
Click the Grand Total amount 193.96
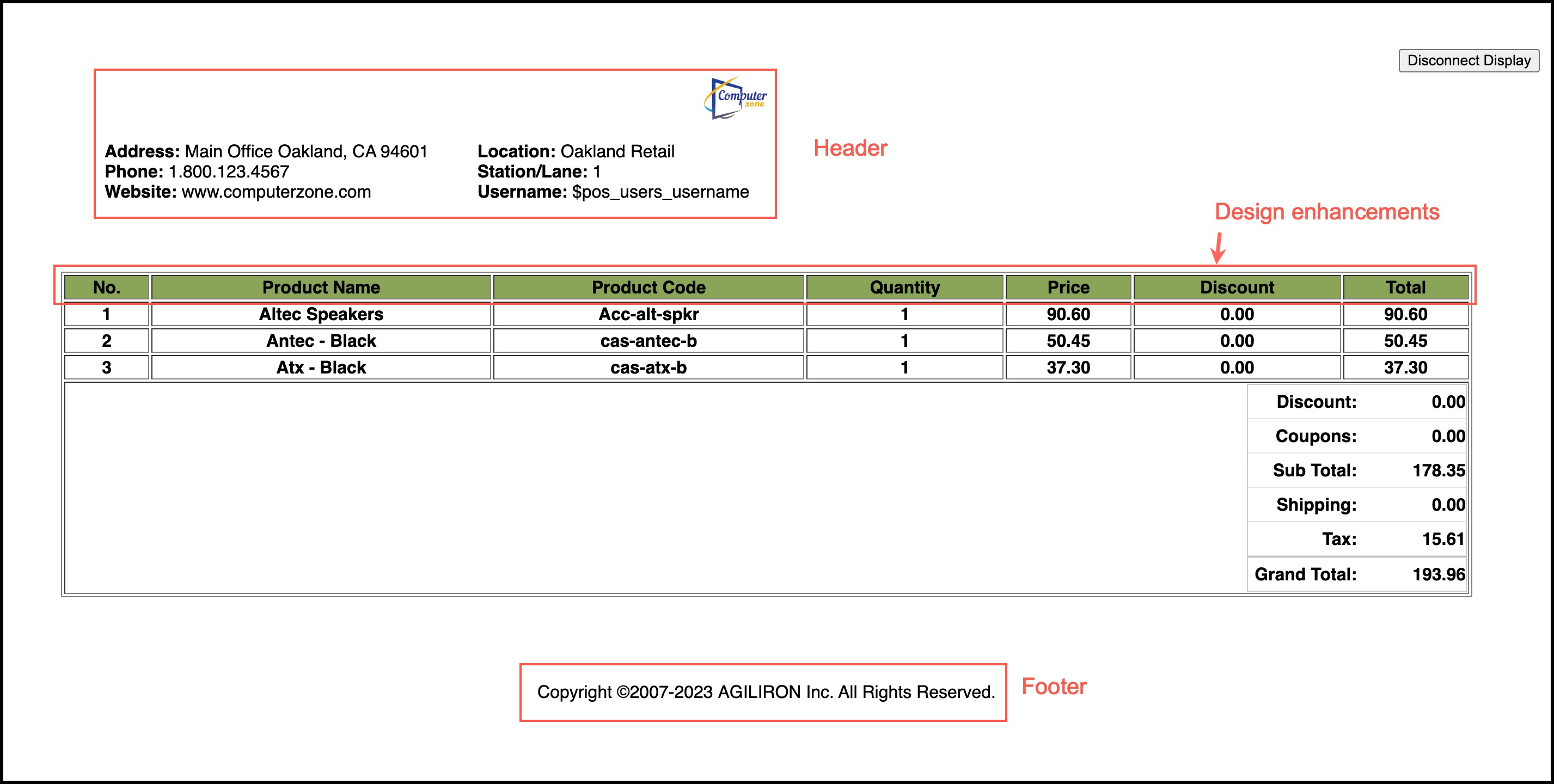pos(1438,574)
